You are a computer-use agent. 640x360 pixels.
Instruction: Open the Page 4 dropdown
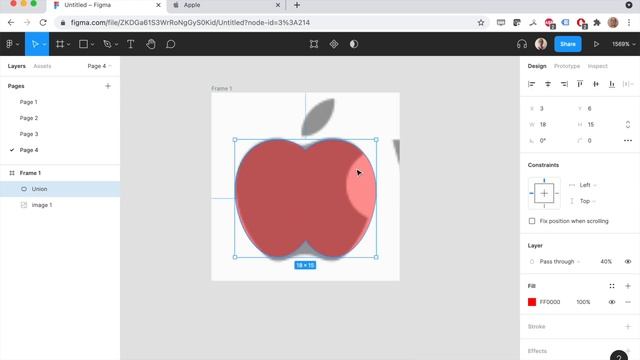[99, 66]
